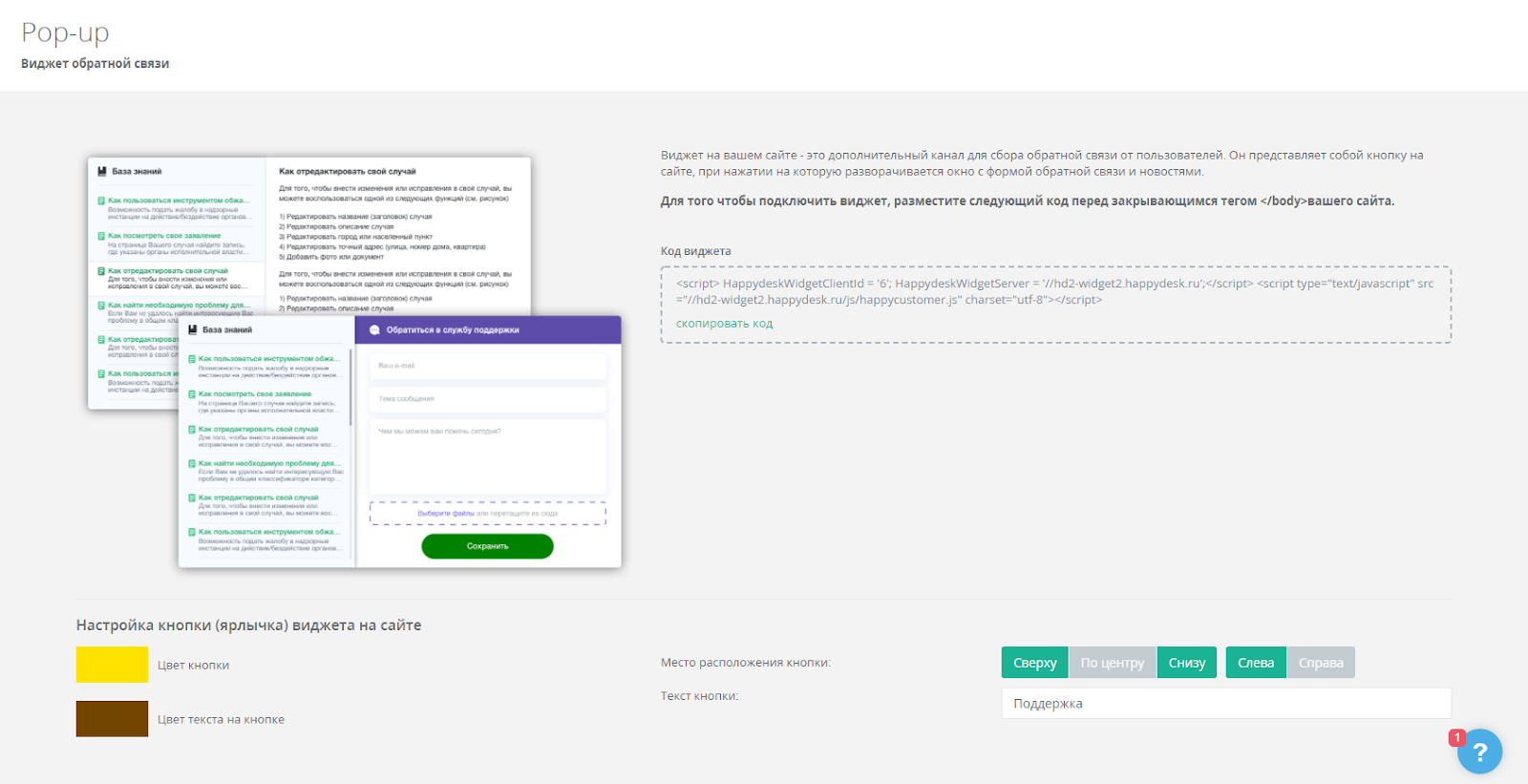Select the Сверху position toggle

[1035, 663]
